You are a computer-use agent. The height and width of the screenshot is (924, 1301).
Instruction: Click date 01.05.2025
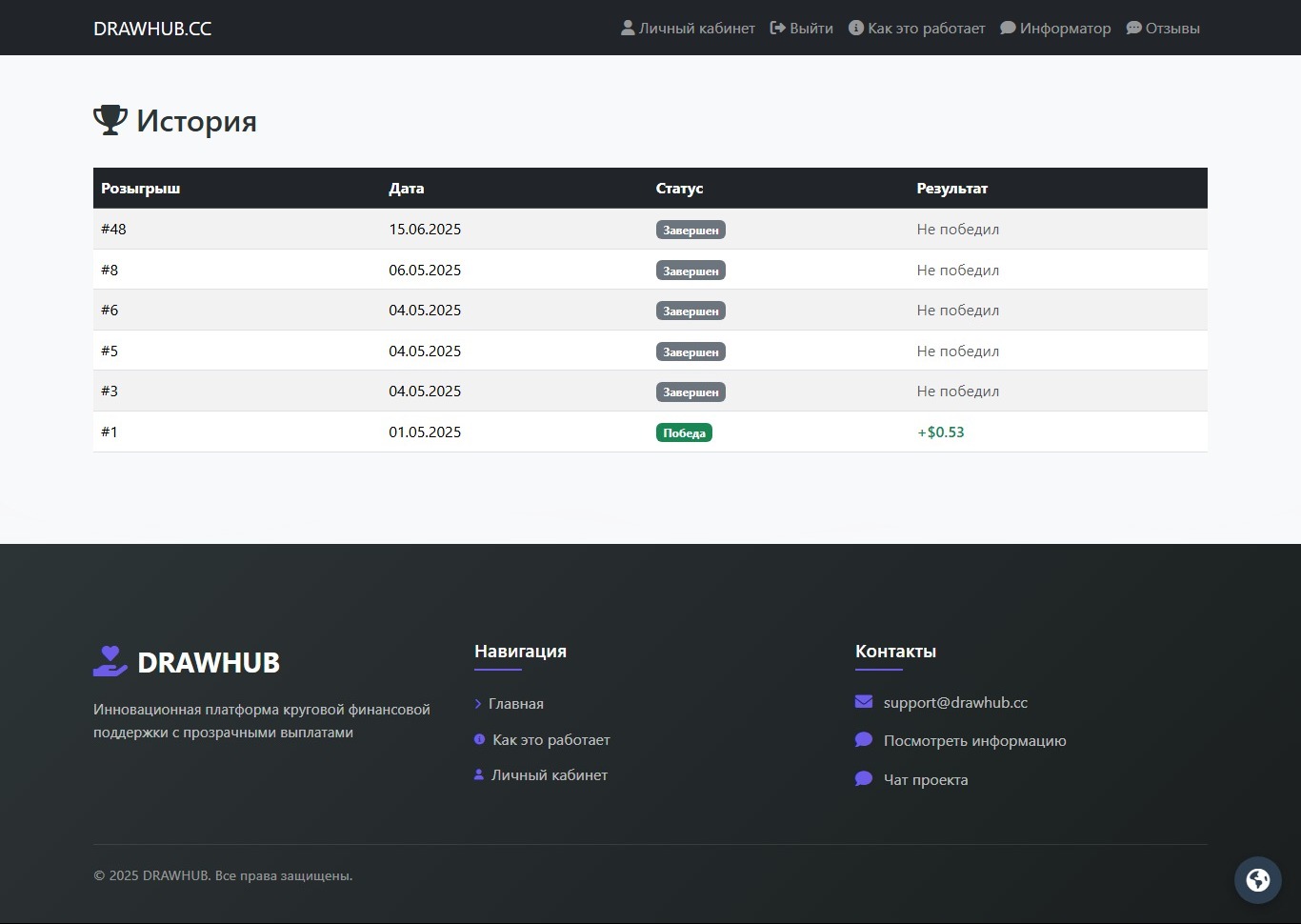[x=425, y=432]
